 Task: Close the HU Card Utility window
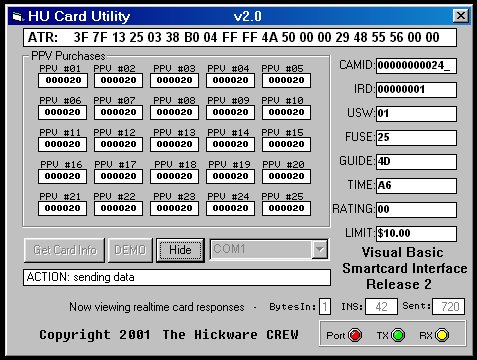coord(461,16)
